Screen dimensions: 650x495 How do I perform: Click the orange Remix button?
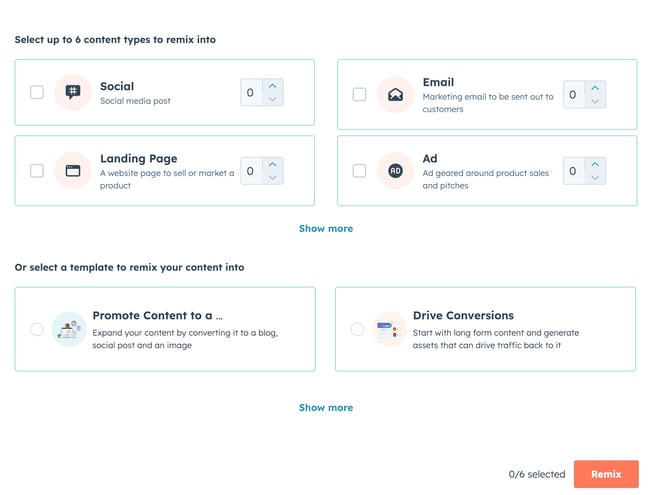click(x=606, y=474)
